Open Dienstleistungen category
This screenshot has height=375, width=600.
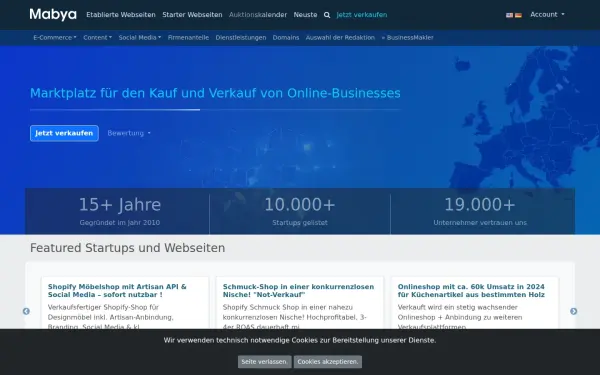click(x=241, y=38)
